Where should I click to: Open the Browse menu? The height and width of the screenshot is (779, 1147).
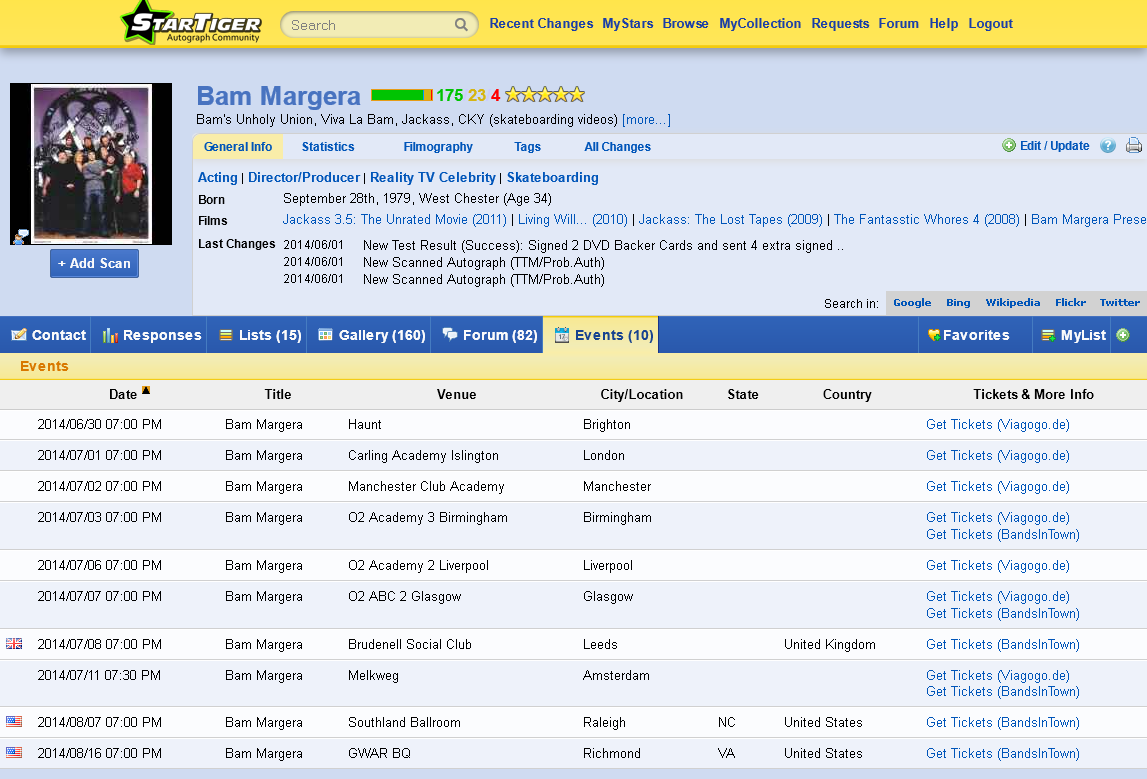685,23
